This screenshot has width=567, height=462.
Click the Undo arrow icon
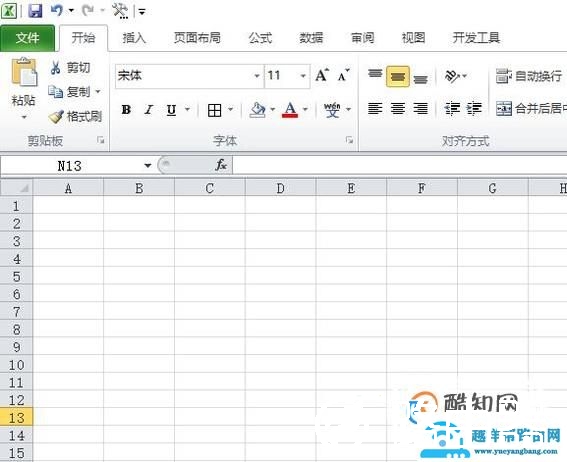[57, 10]
